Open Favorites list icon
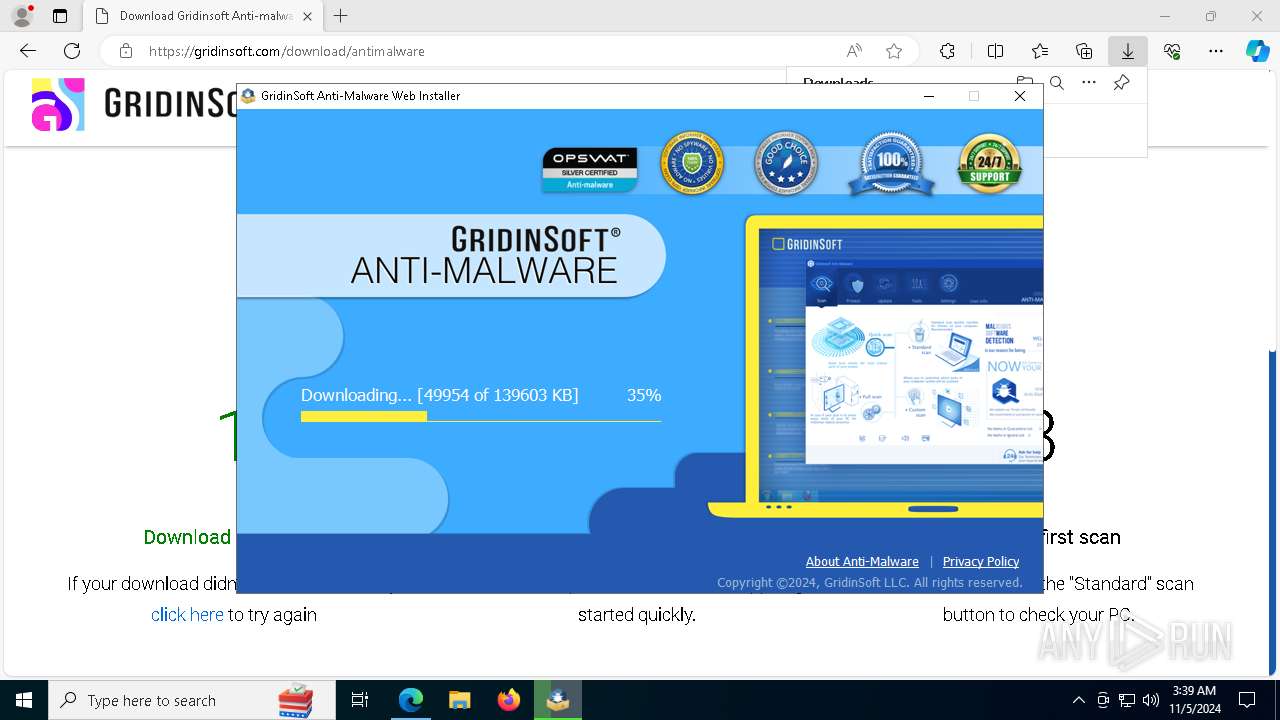1280x720 pixels. pyautogui.click(x=1040, y=51)
